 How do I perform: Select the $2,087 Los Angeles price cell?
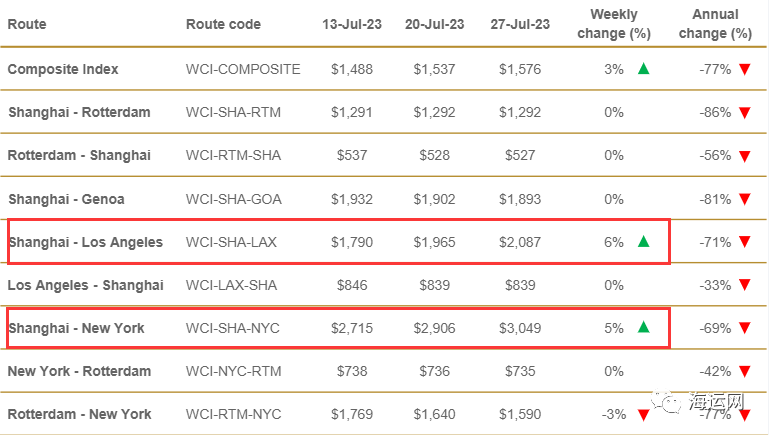pos(520,242)
